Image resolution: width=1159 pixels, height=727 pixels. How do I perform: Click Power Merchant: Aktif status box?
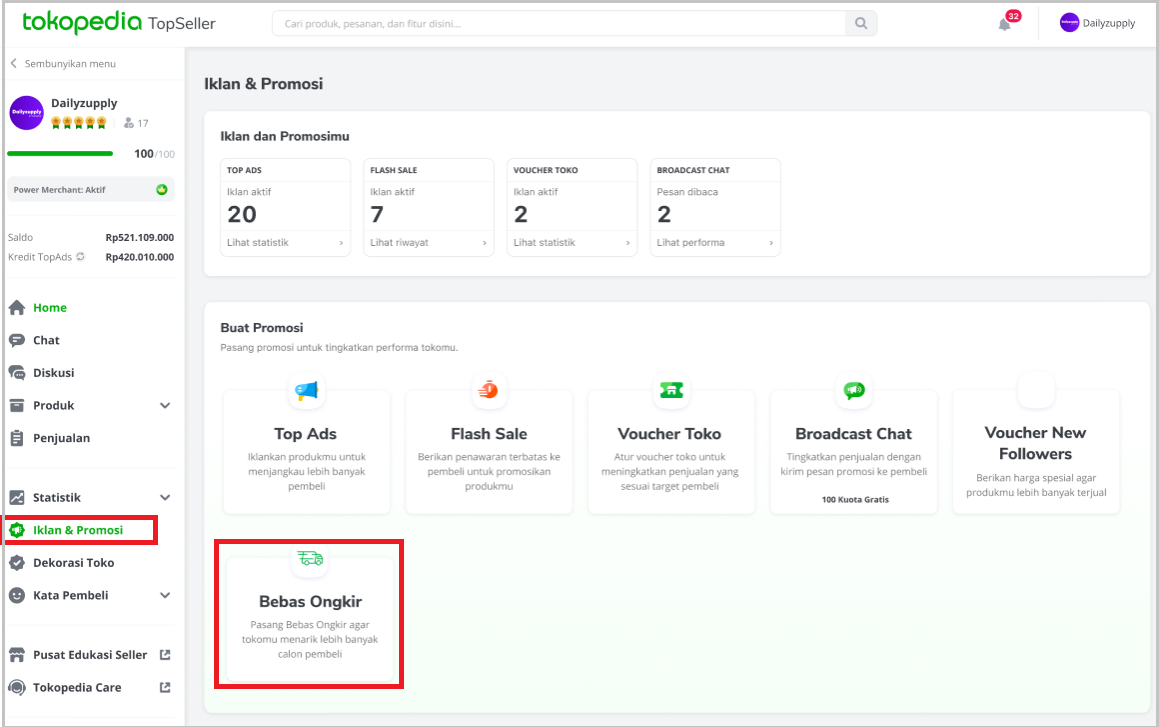pyautogui.click(x=91, y=190)
